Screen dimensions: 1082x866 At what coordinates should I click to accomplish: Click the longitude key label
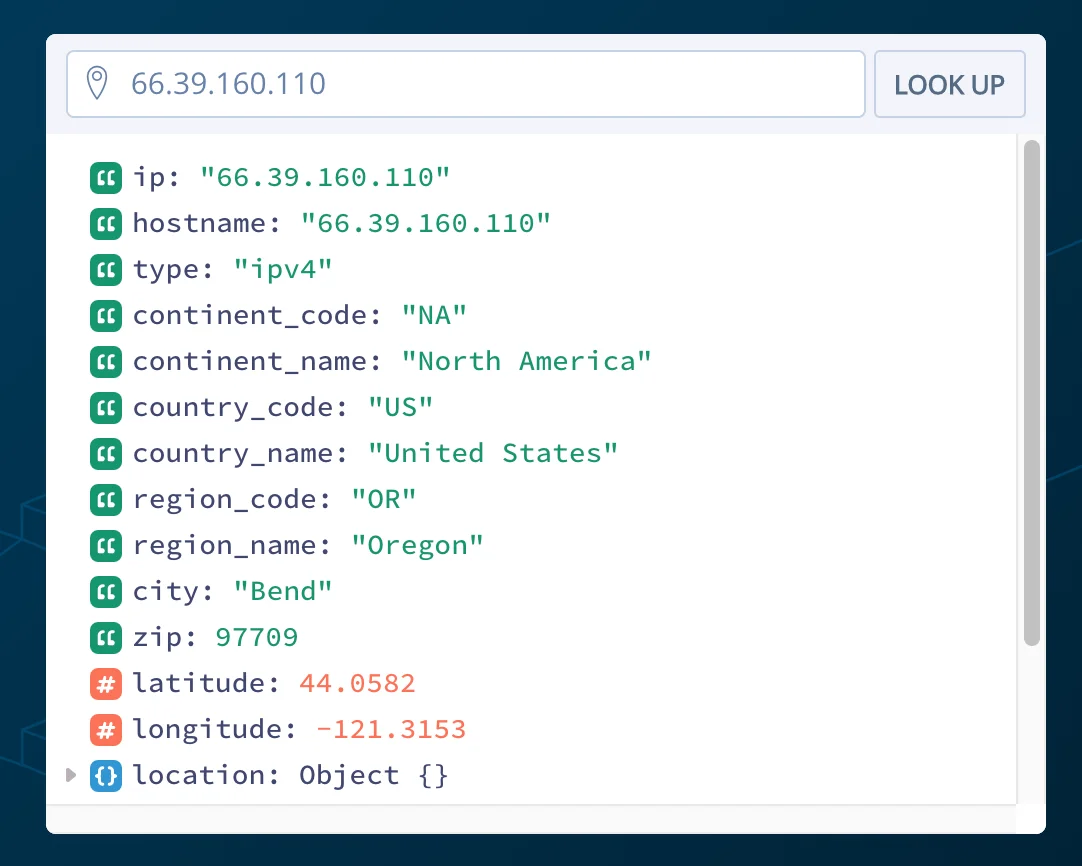[x=214, y=729]
